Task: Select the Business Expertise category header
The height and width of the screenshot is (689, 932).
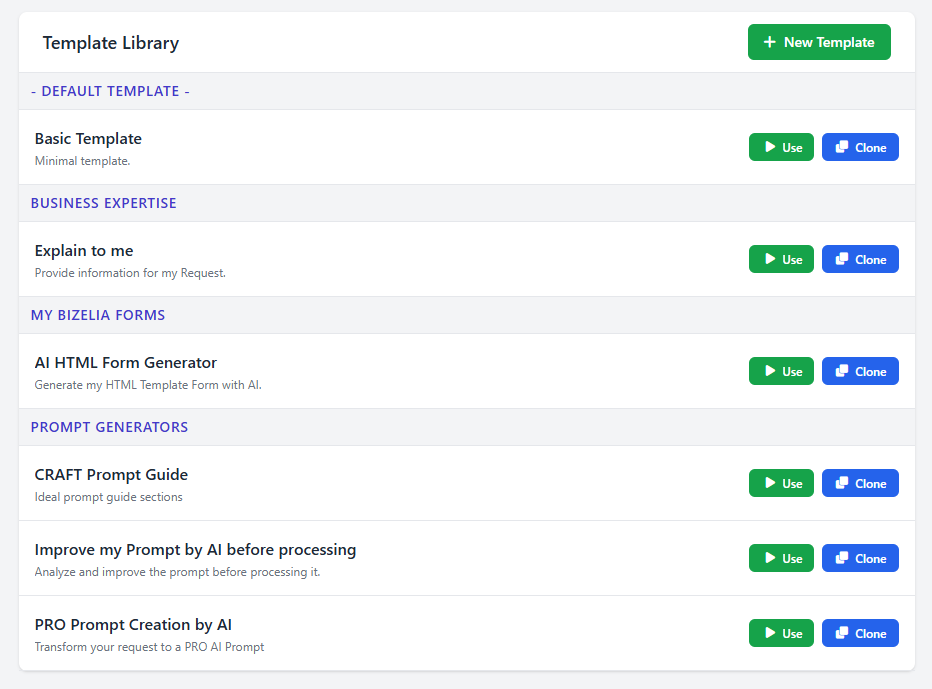Action: (103, 203)
